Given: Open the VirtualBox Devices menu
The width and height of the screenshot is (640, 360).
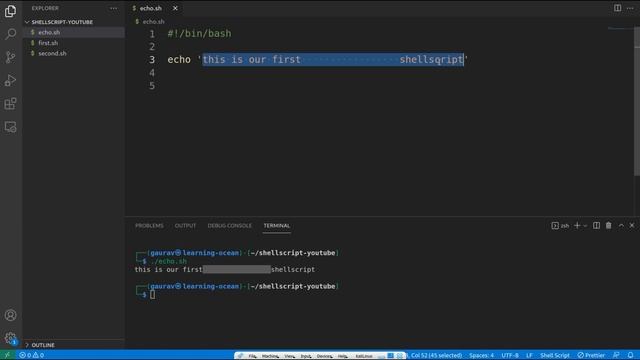Looking at the screenshot, I should pos(324,356).
